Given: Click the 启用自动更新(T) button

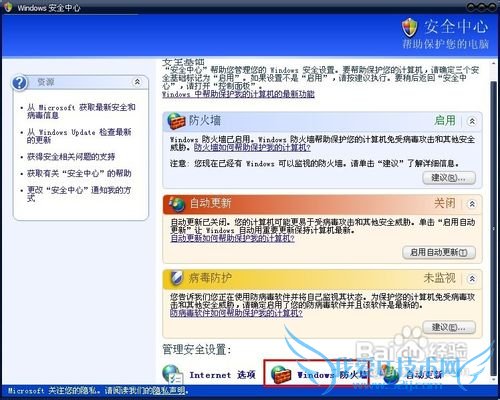Looking at the screenshot, I should coord(439,252).
